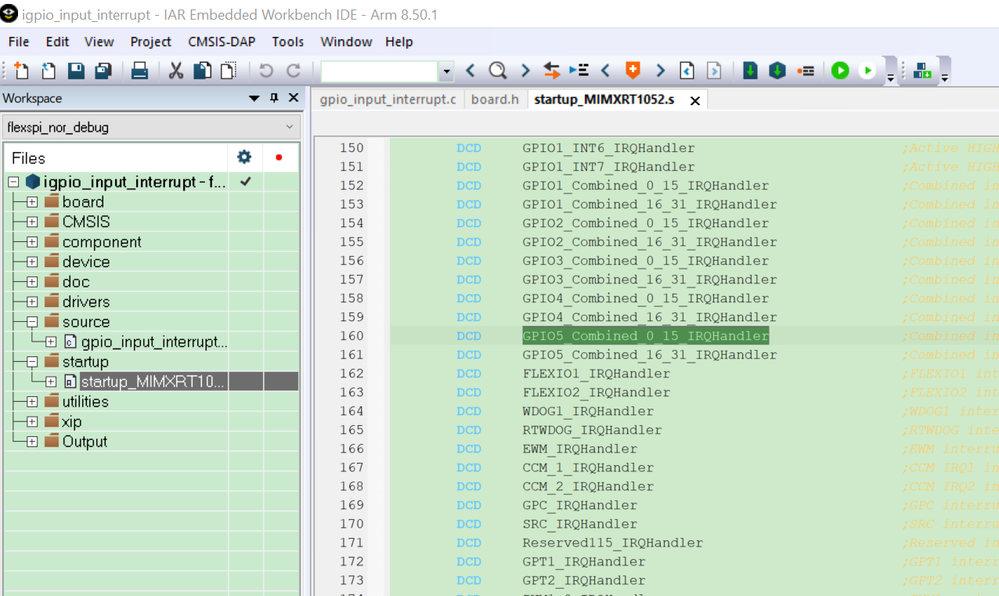Expand the component folder

pos(32,242)
